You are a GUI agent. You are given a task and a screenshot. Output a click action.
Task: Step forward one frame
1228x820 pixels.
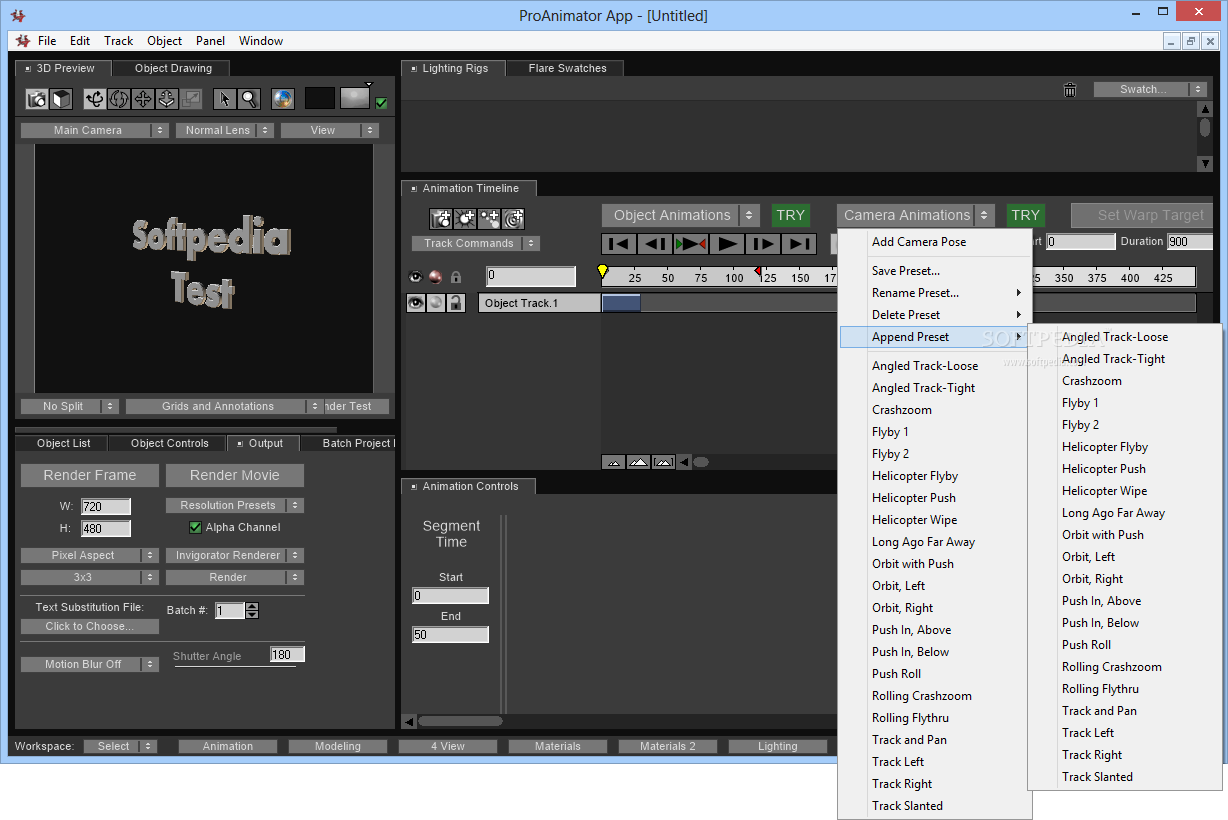(x=763, y=244)
